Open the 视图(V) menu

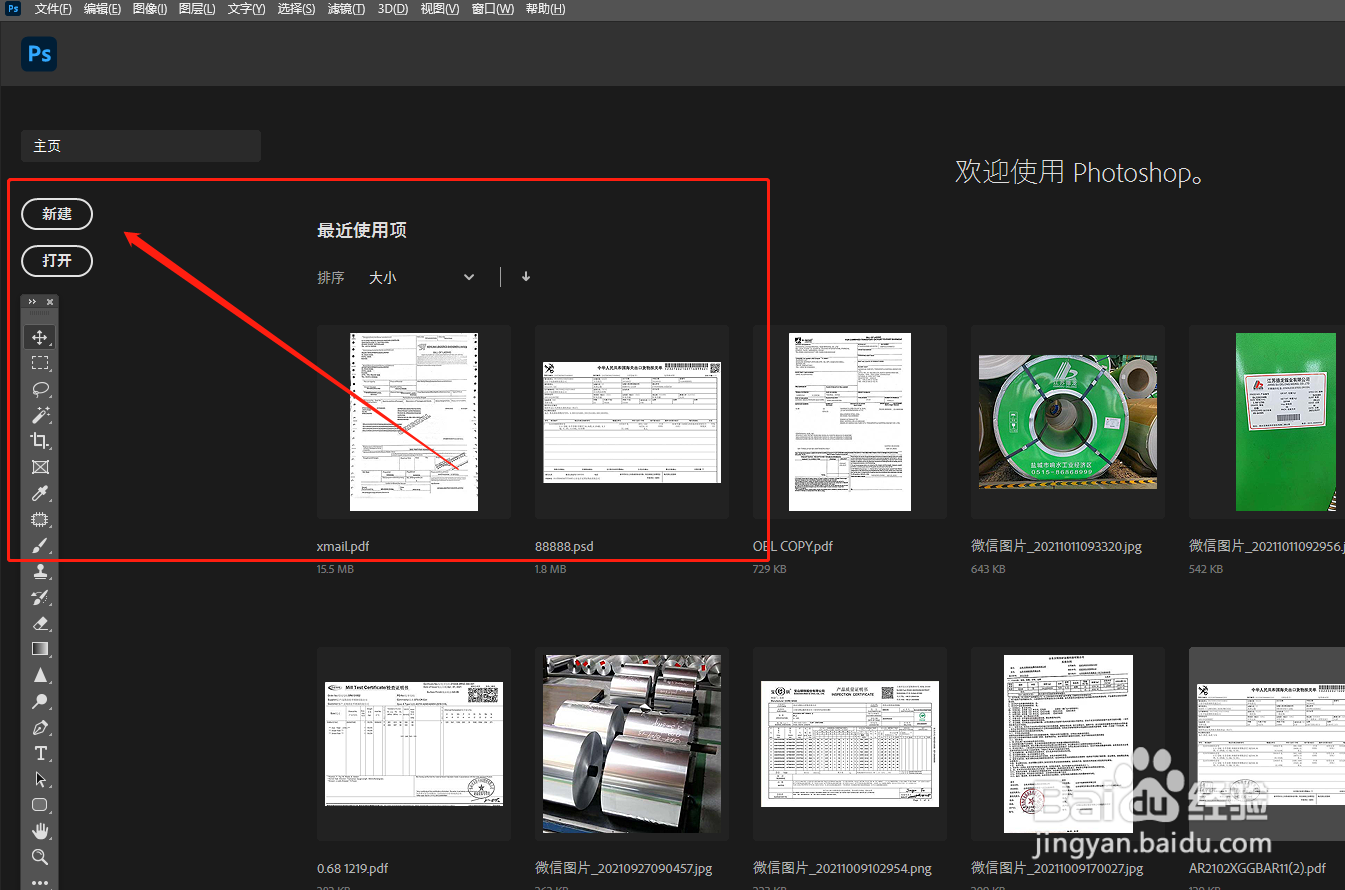(x=440, y=9)
